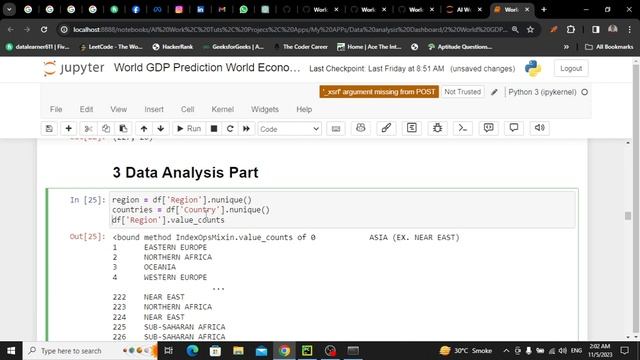Reload the page with the refresh button

coord(44,29)
